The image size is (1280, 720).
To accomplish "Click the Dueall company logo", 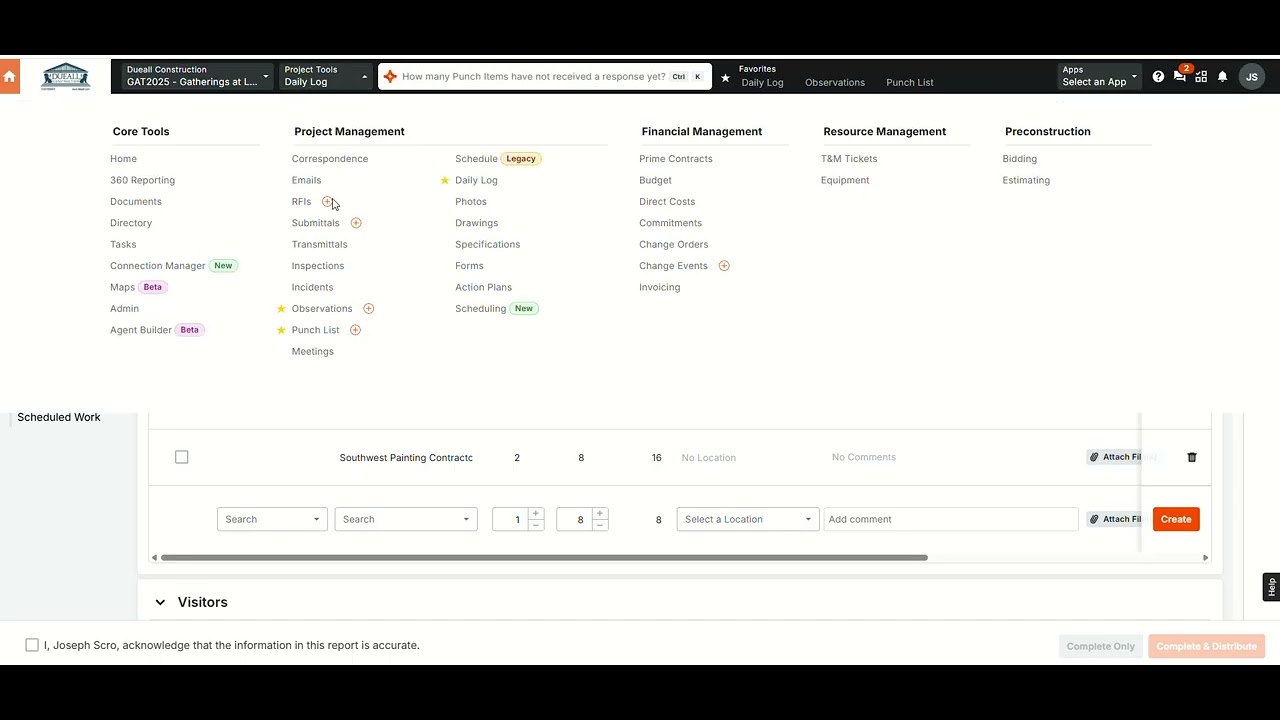I will (x=66, y=77).
